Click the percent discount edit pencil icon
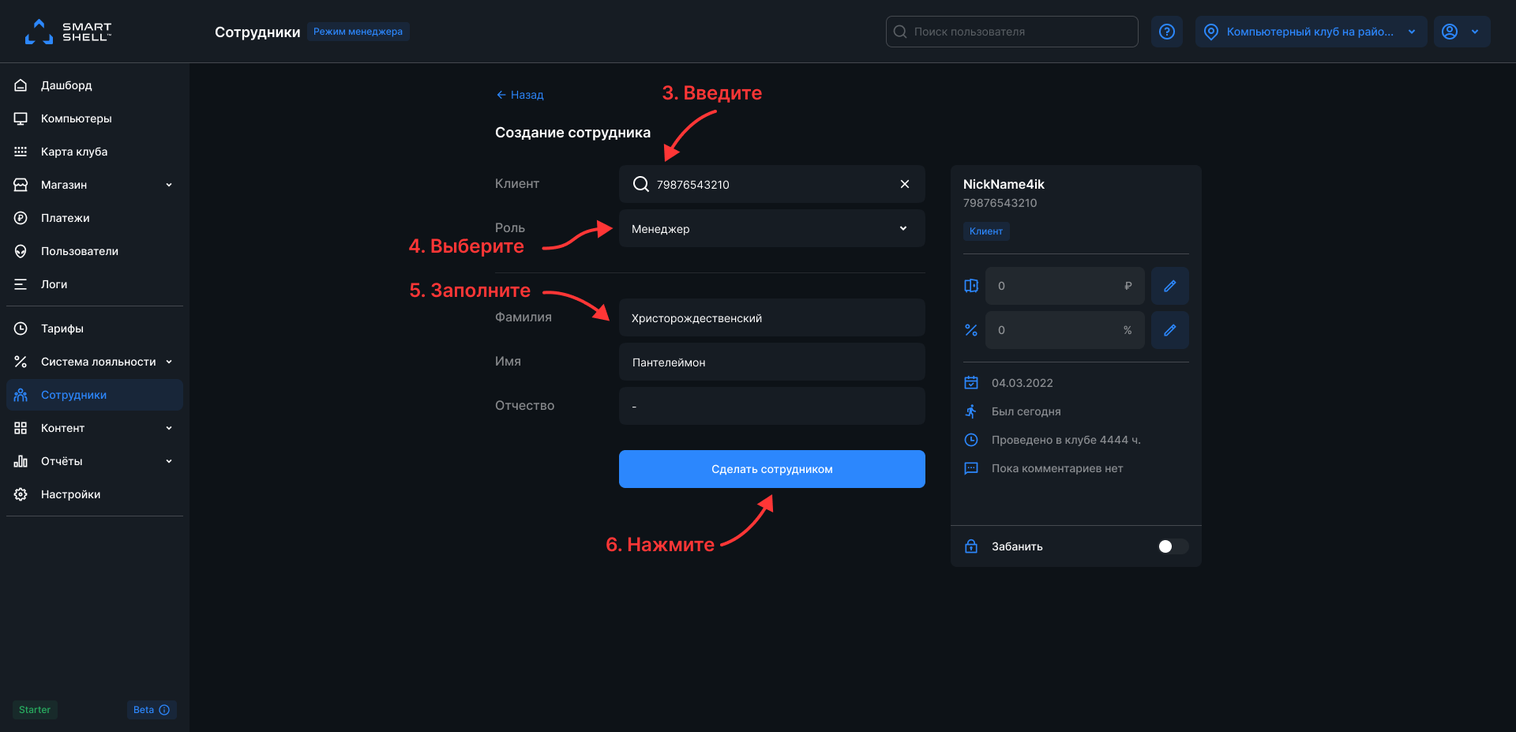Viewport: 1516px width, 732px height. 1170,329
